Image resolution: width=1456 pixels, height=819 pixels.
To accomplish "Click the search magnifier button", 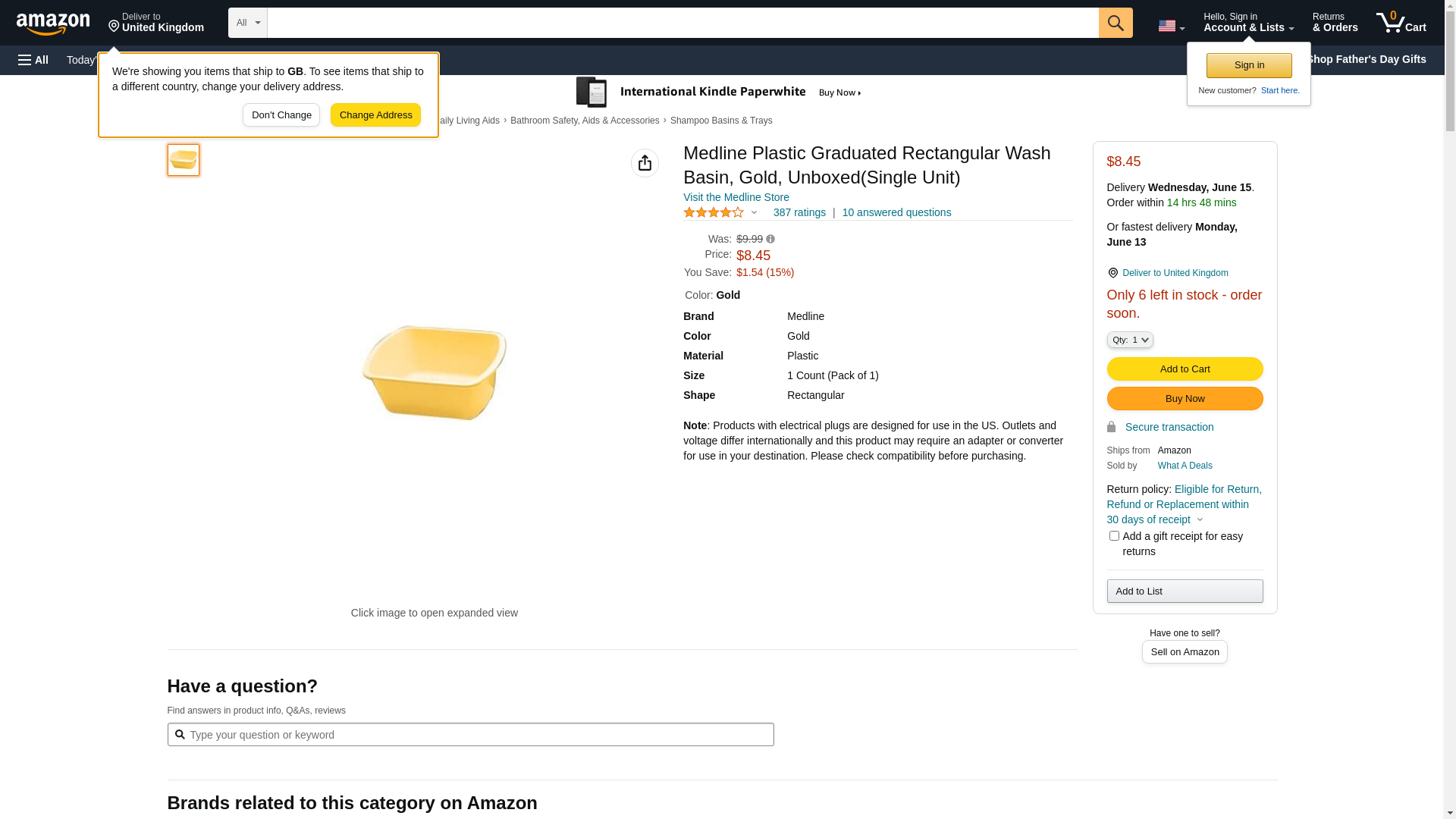I will click(x=1116, y=23).
